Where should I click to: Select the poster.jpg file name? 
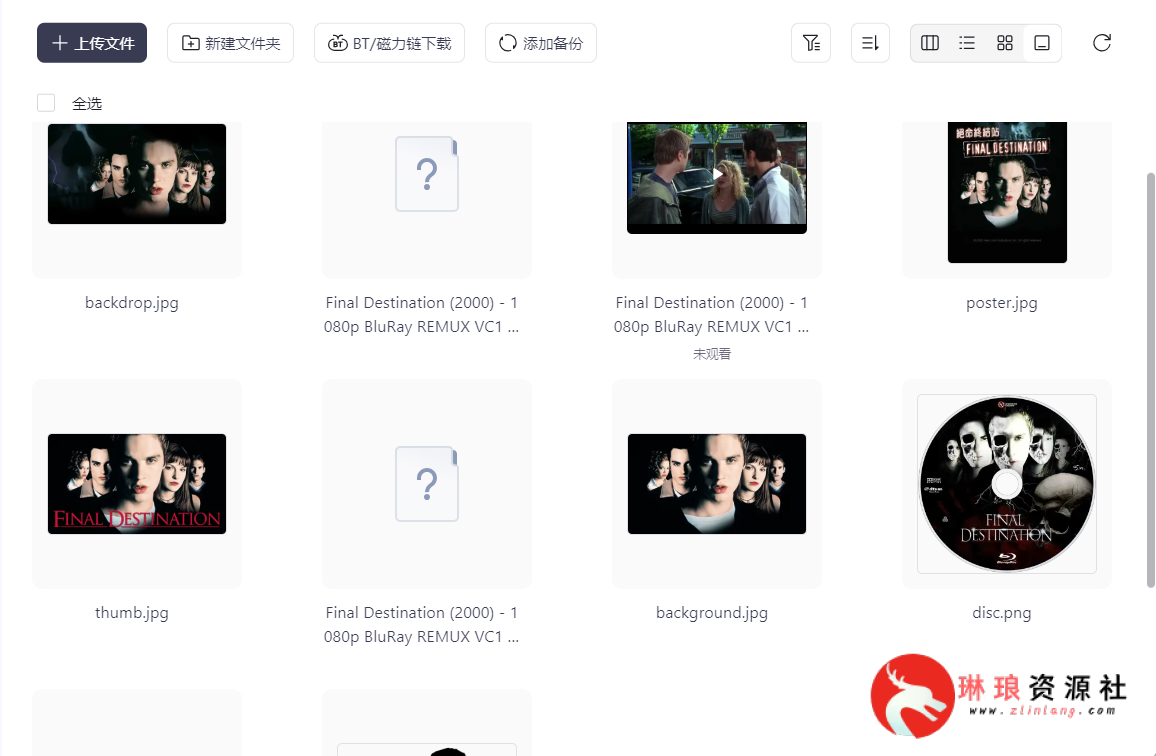tap(1002, 302)
